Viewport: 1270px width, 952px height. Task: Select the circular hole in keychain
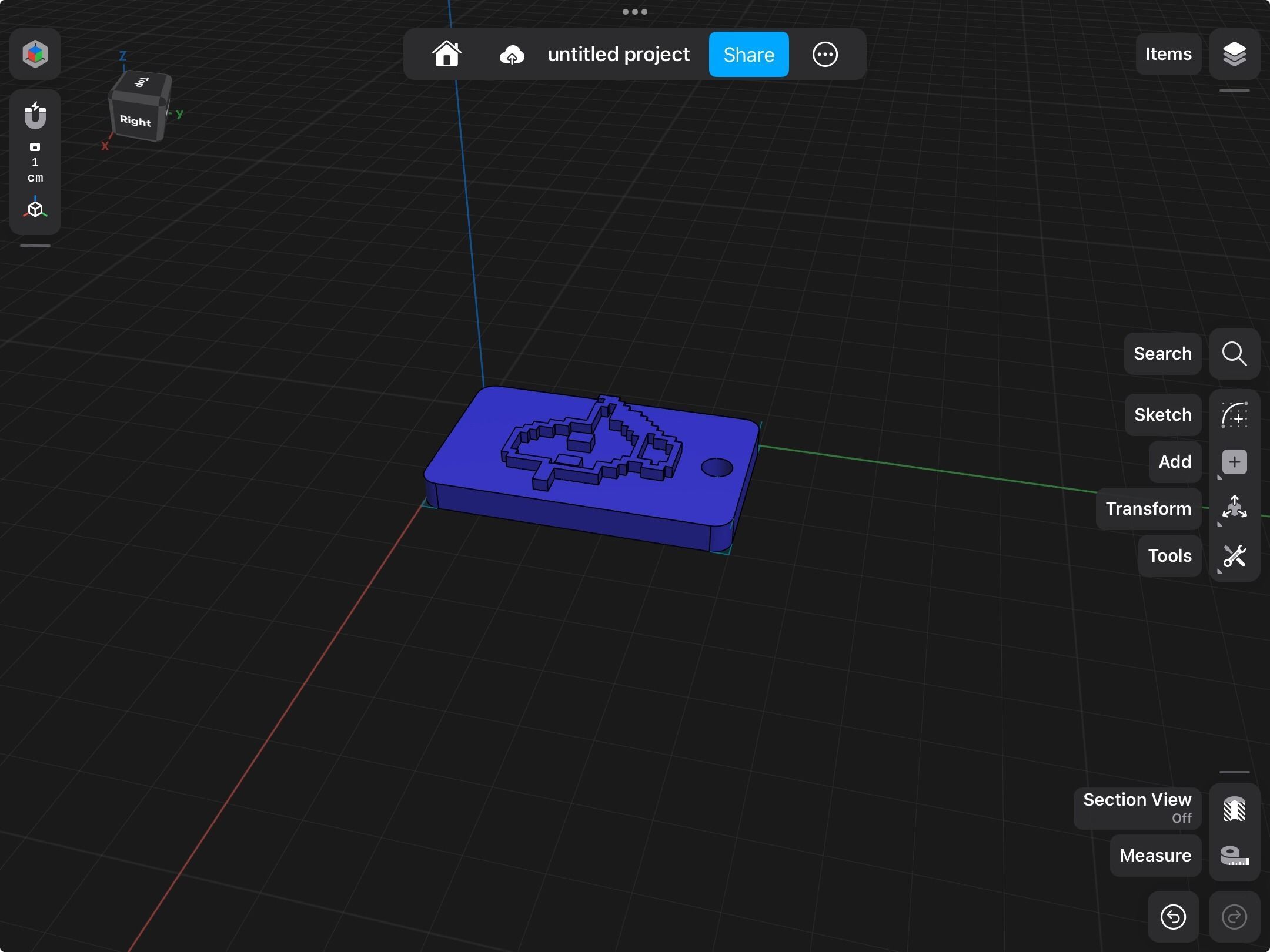click(x=717, y=468)
